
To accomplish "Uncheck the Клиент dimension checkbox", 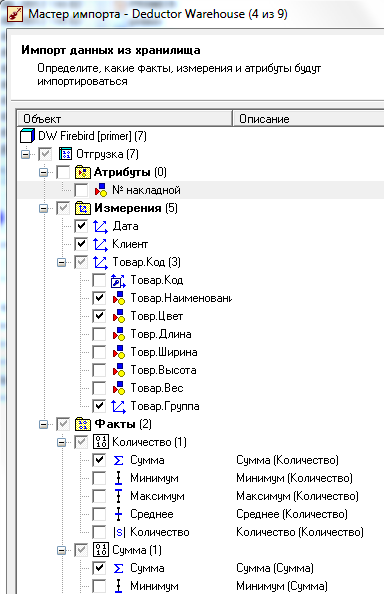I will click(81, 244).
